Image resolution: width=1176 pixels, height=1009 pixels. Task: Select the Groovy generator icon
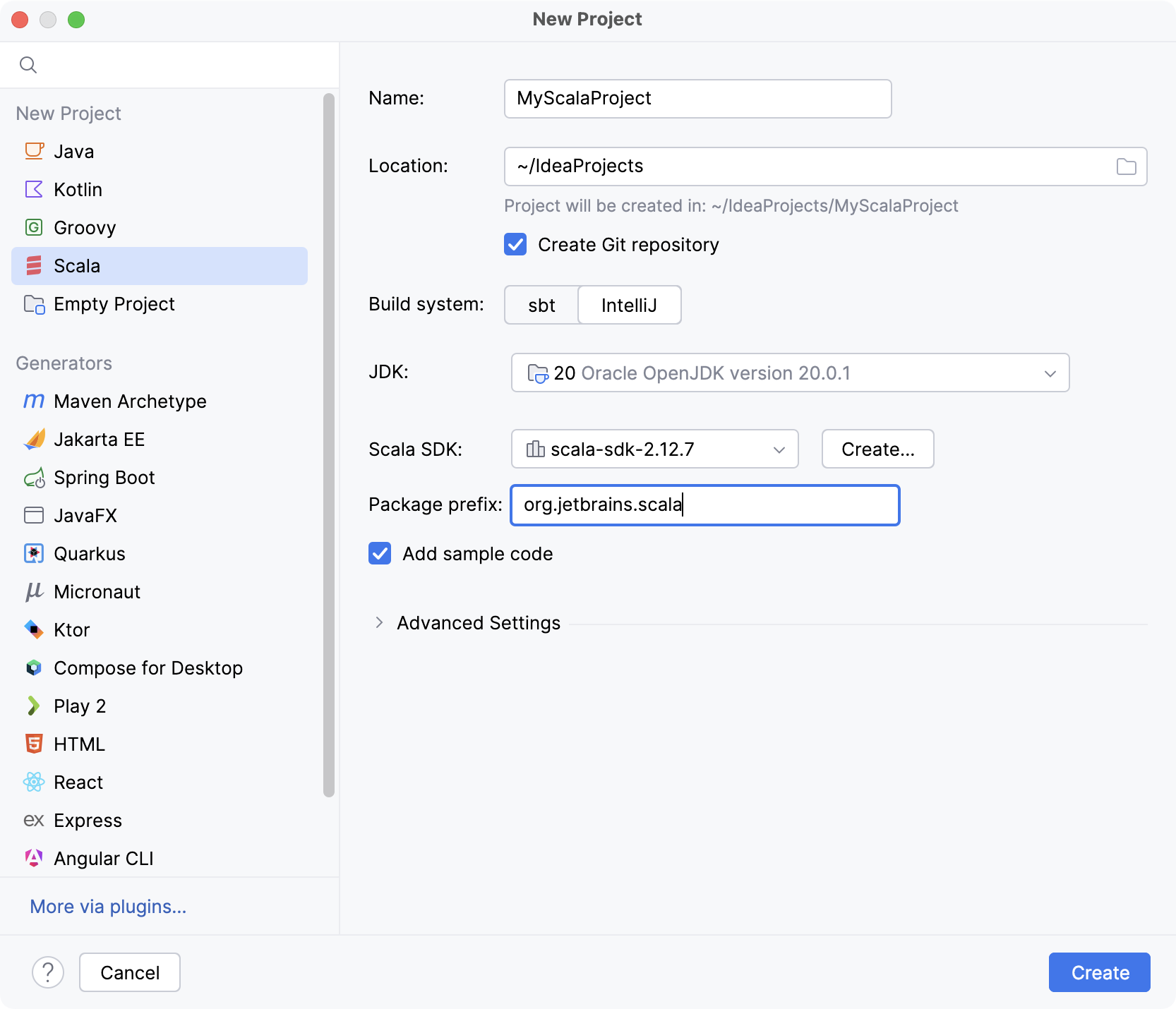[x=34, y=227]
